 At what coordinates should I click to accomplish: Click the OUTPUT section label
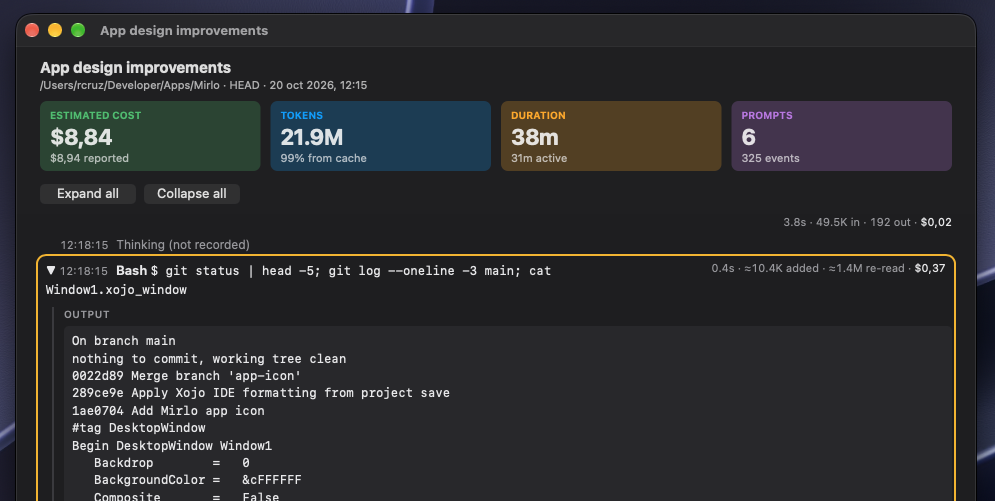click(87, 315)
